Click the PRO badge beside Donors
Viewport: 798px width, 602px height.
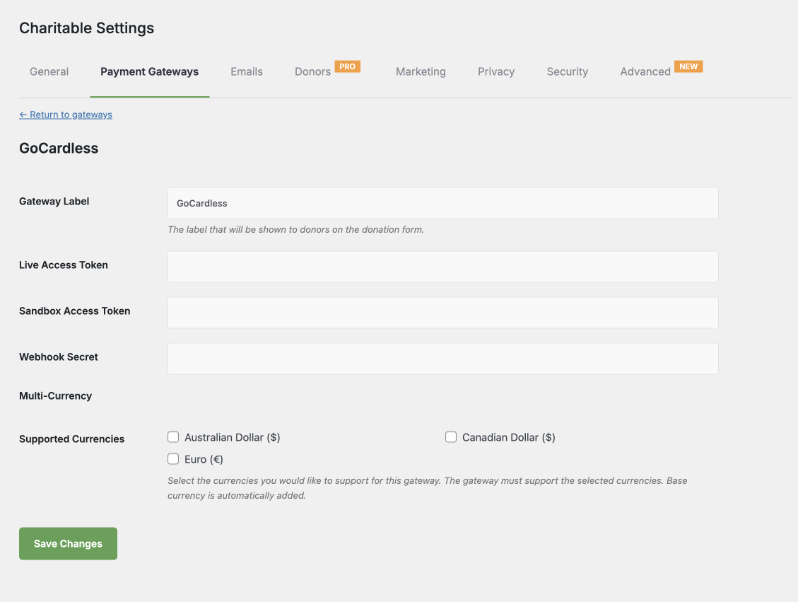click(x=348, y=67)
